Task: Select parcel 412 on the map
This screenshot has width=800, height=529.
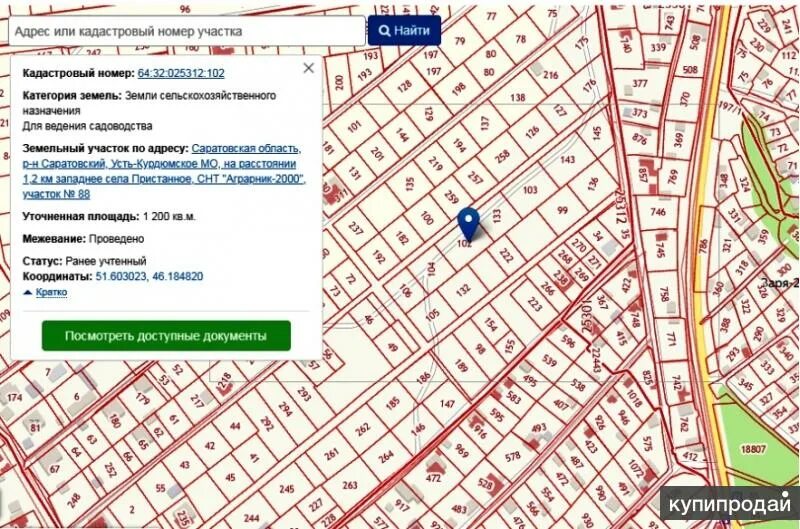Action: (x=690, y=457)
